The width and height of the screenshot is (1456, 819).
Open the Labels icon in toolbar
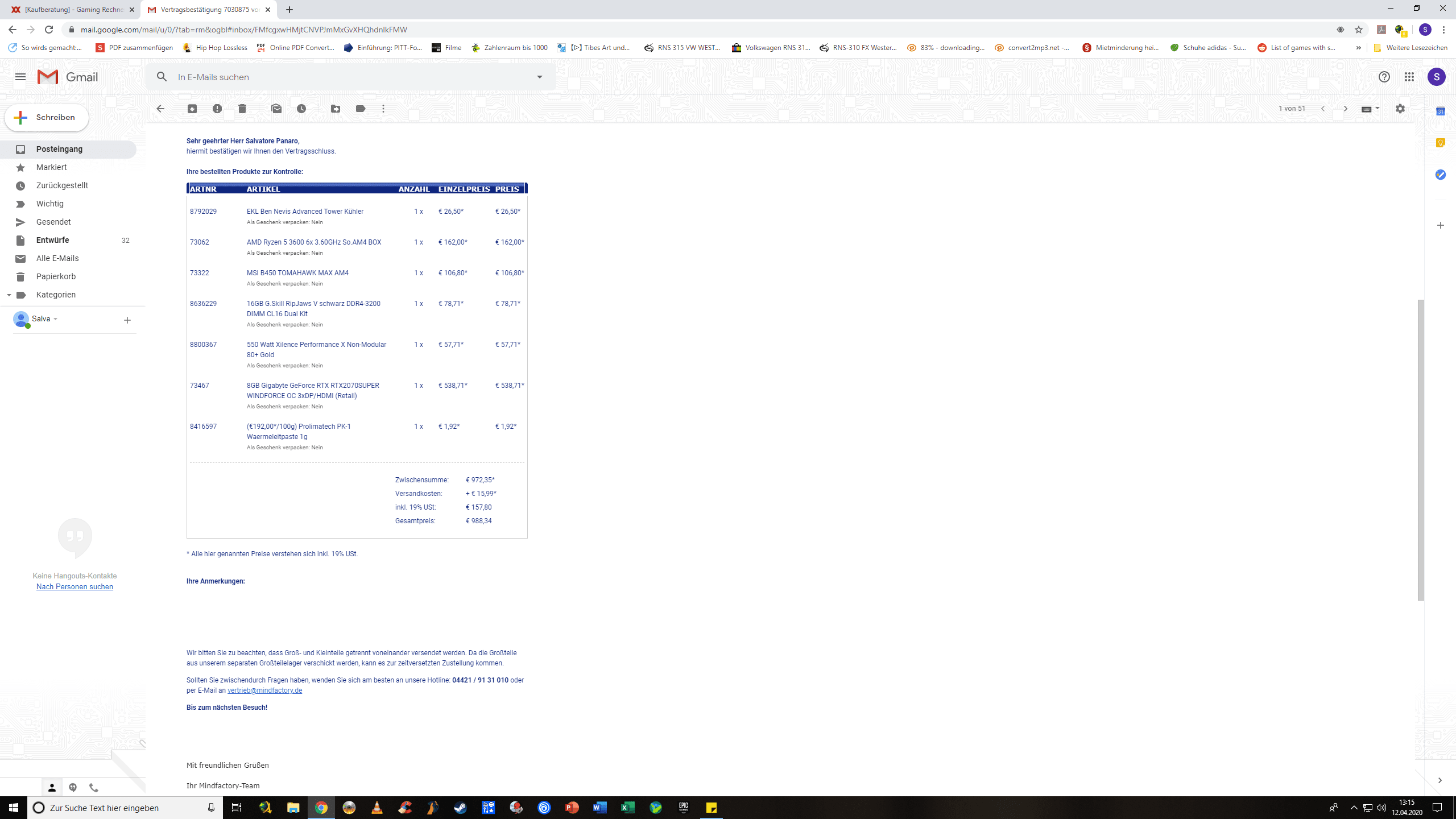(361, 109)
